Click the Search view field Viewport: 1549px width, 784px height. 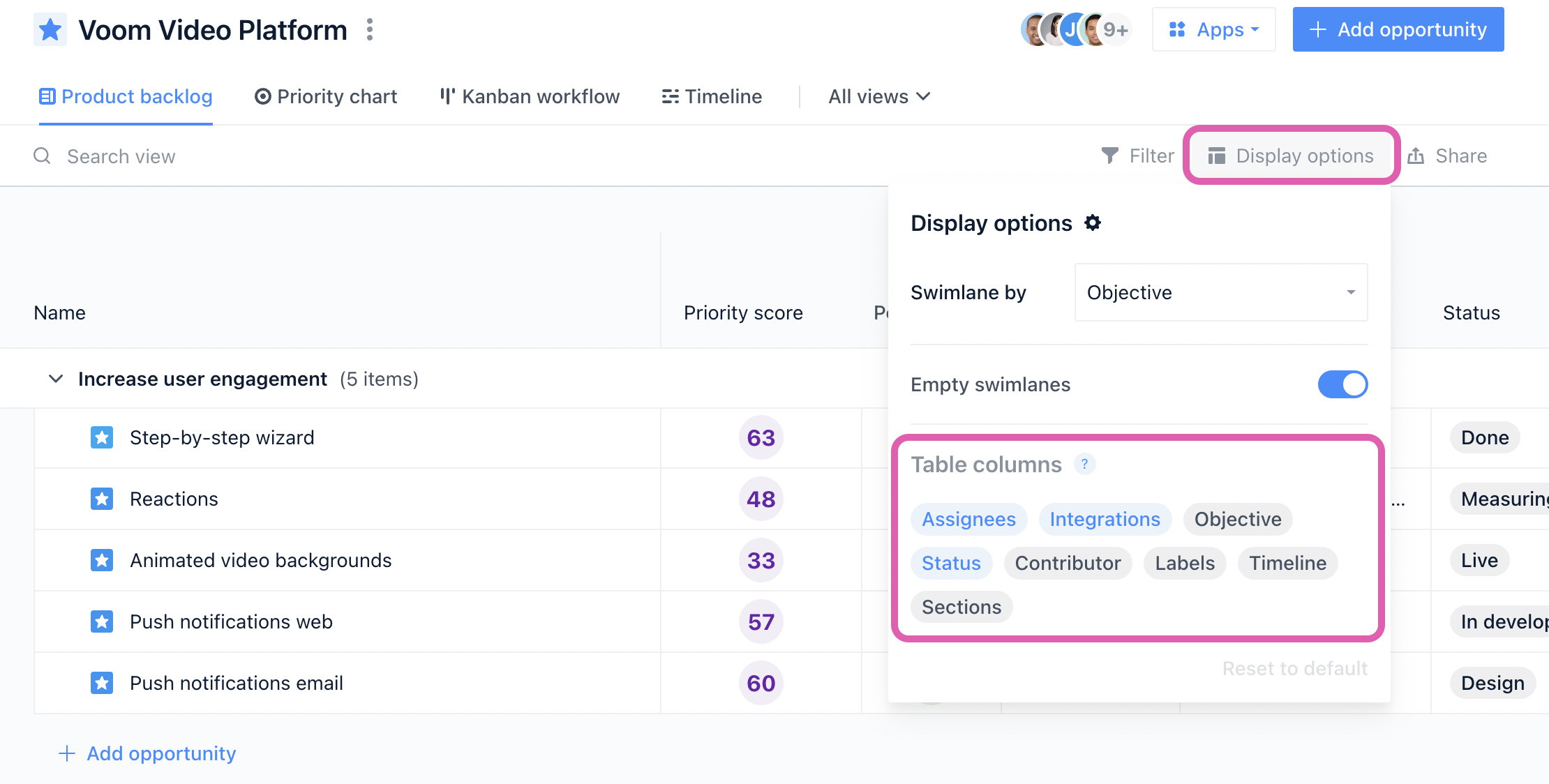[x=121, y=156]
